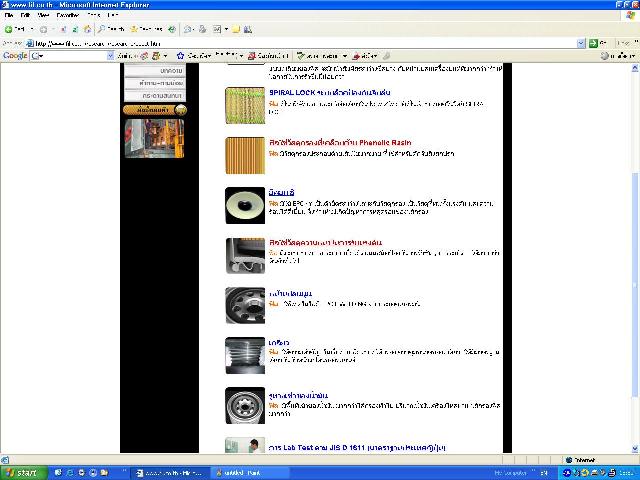Open the Edit menu
Screen dimensions: 640x480
[x=24, y=15]
